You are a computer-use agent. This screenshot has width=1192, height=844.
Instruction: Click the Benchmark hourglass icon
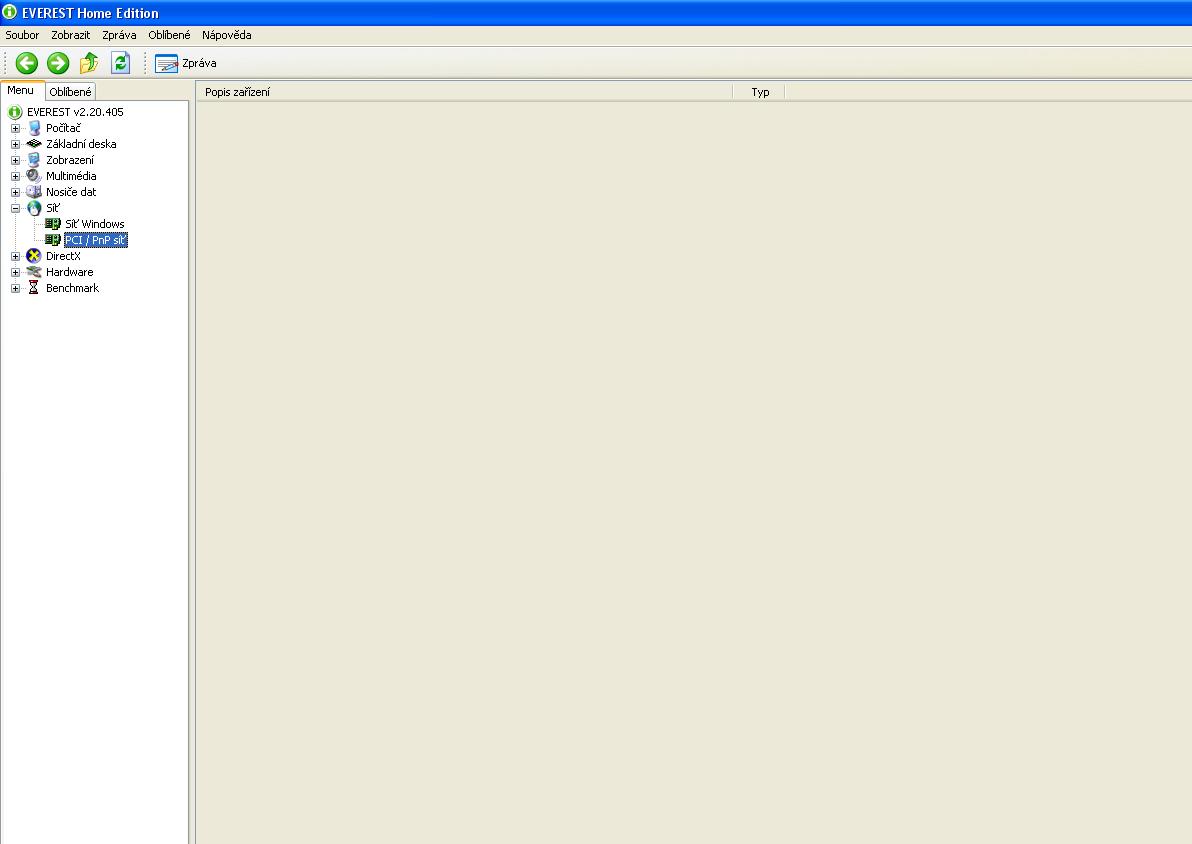tap(33, 287)
